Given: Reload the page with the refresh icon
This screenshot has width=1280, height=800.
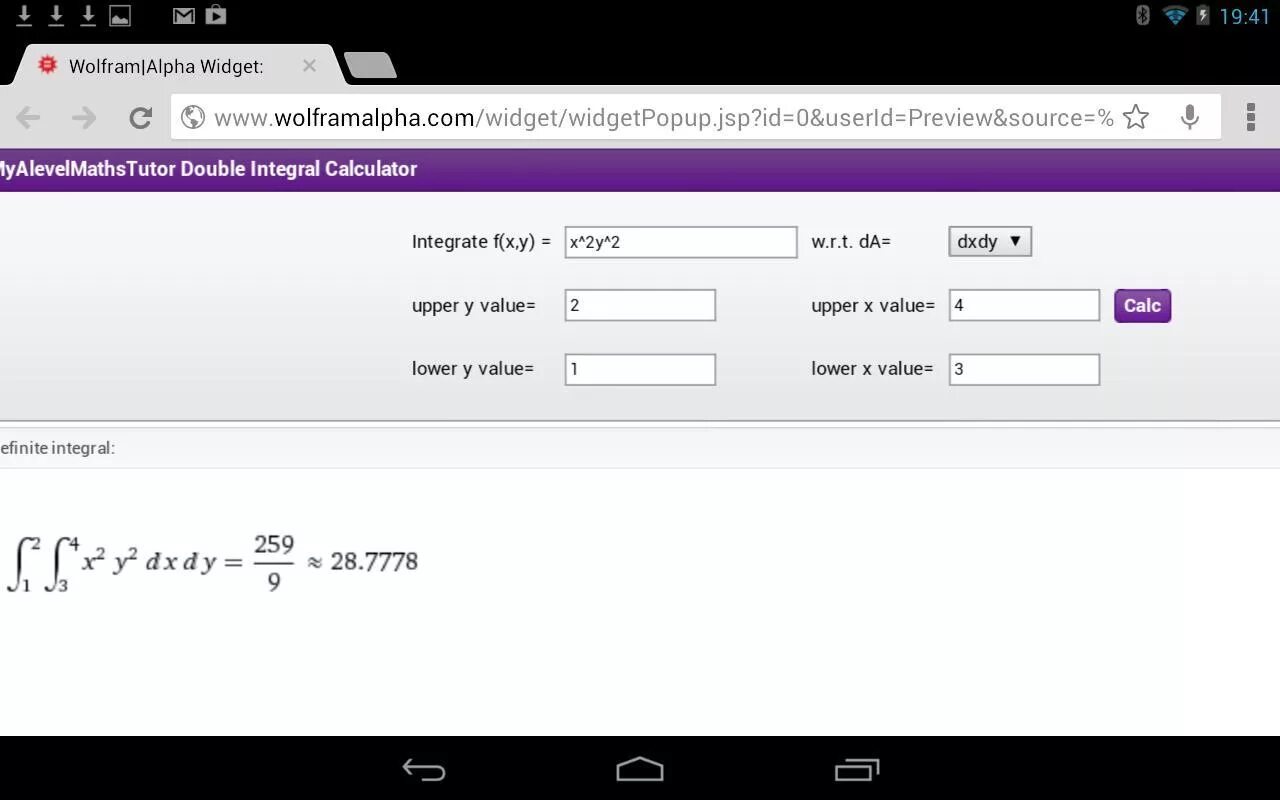Looking at the screenshot, I should pos(140,118).
